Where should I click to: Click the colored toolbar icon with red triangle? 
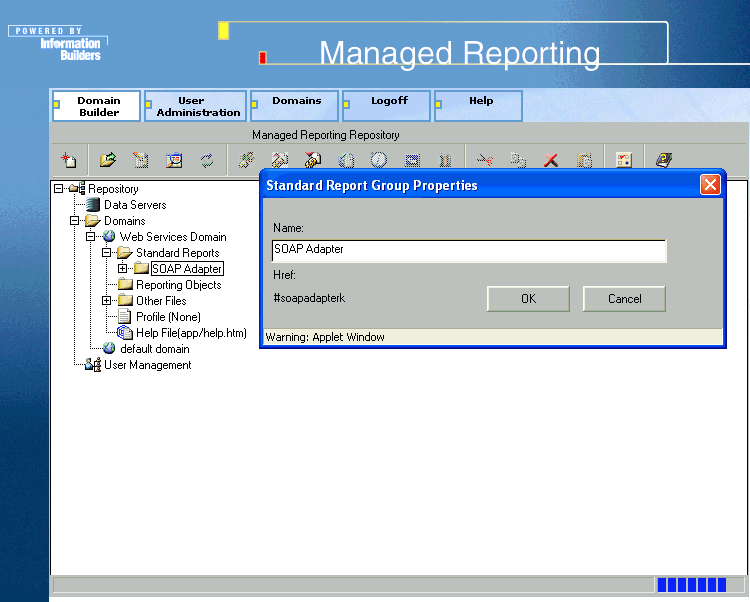(x=313, y=160)
